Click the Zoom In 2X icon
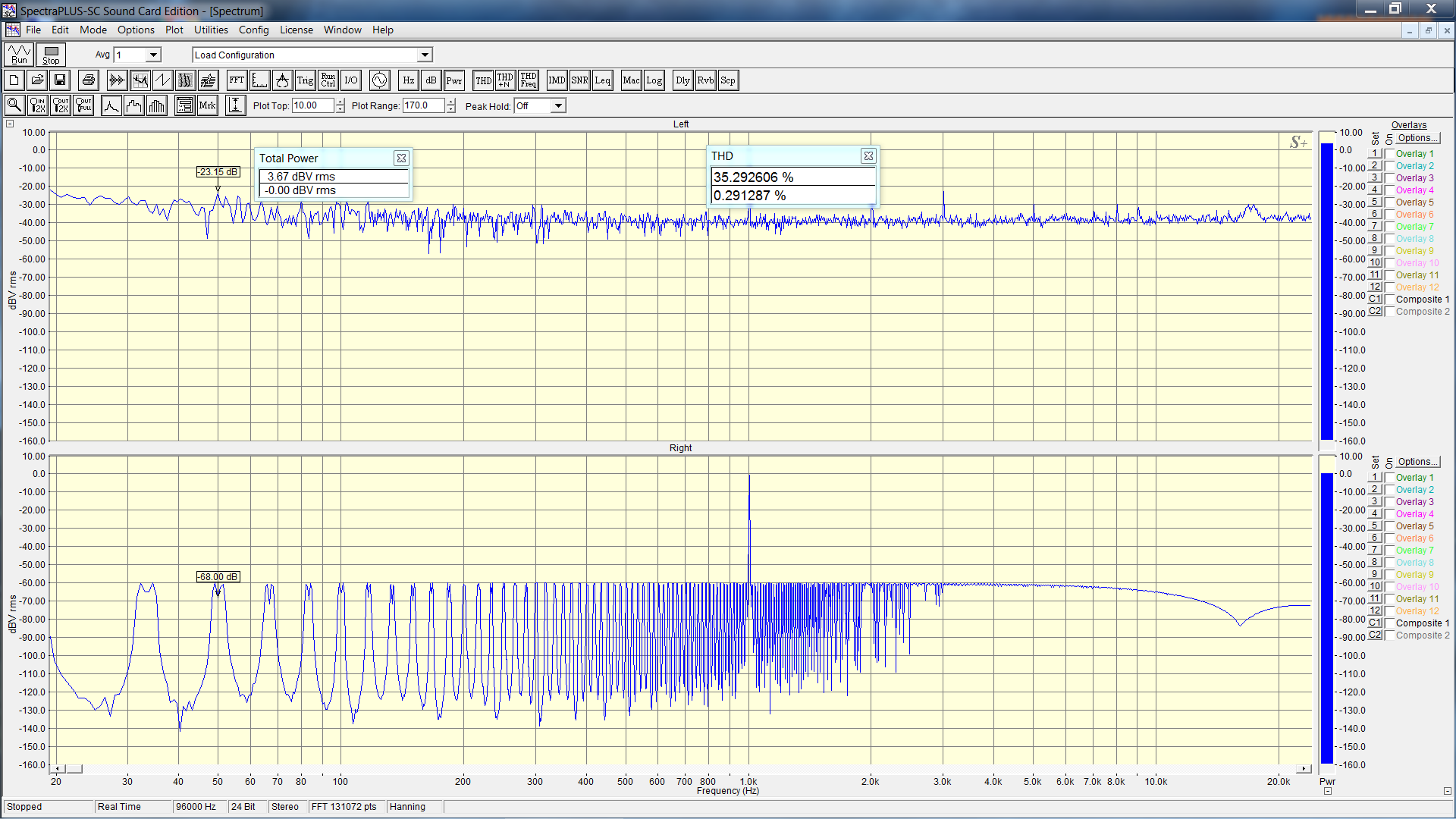Viewport: 1456px width, 819px height. [37, 105]
